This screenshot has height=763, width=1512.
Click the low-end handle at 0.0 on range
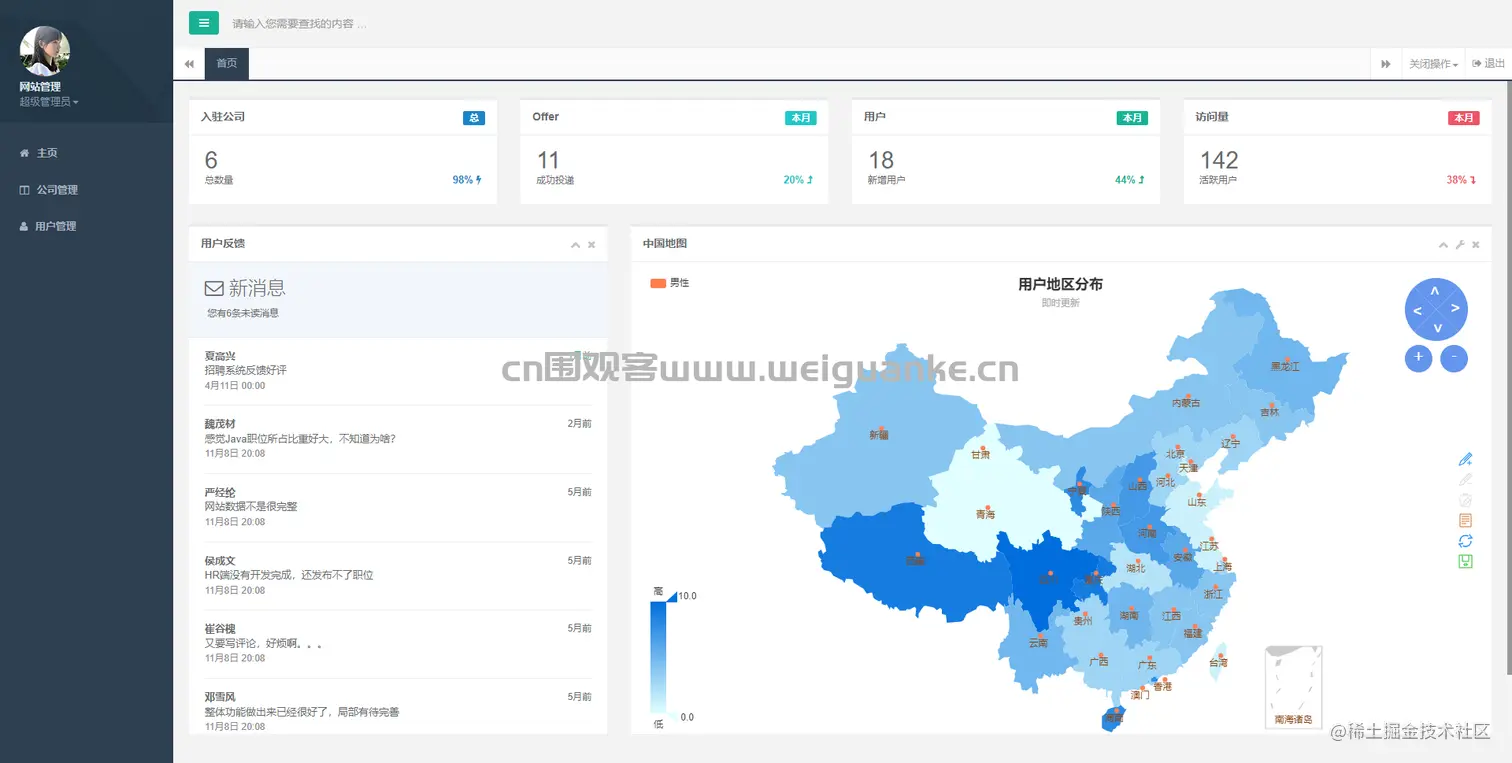671,717
